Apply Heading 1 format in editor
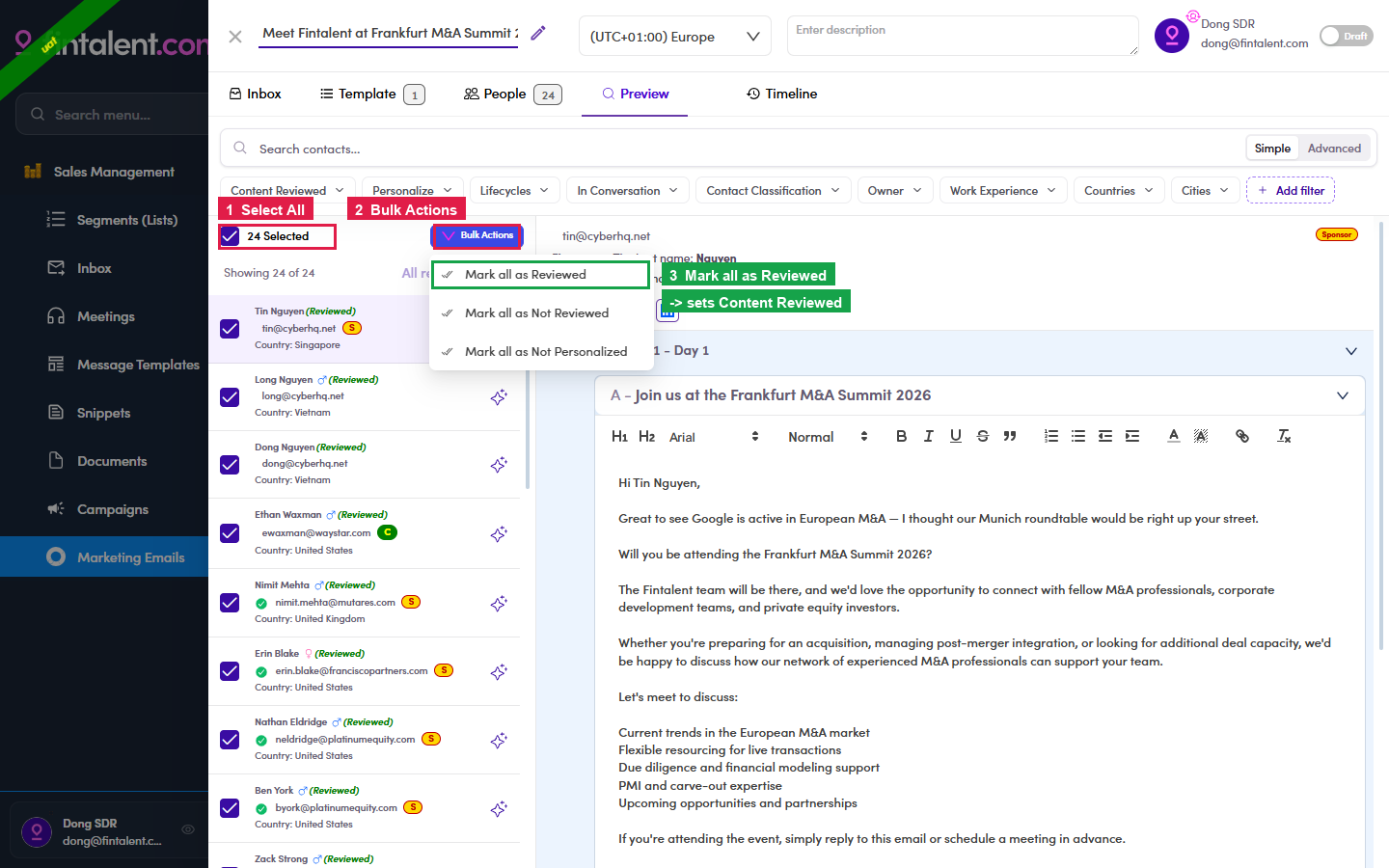This screenshot has height=868, width=1389. tap(619, 437)
